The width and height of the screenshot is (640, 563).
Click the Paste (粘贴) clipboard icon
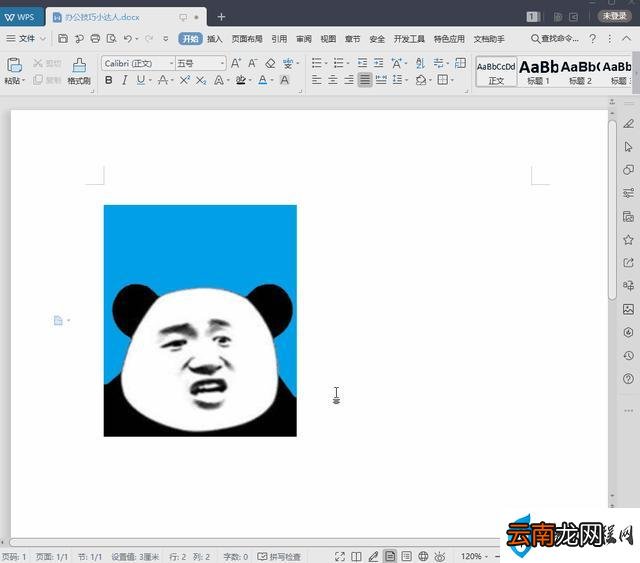click(x=14, y=65)
